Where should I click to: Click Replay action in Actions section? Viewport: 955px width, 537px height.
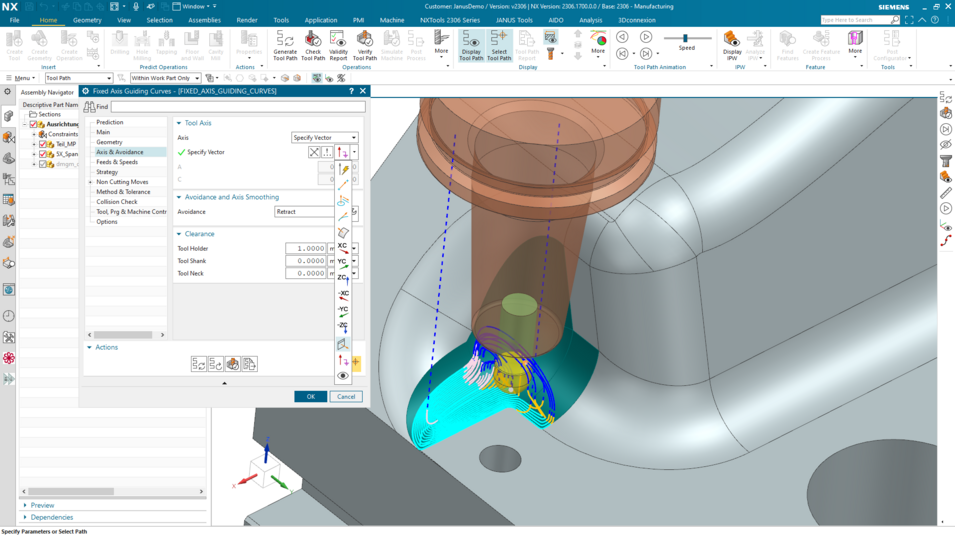click(x=216, y=364)
